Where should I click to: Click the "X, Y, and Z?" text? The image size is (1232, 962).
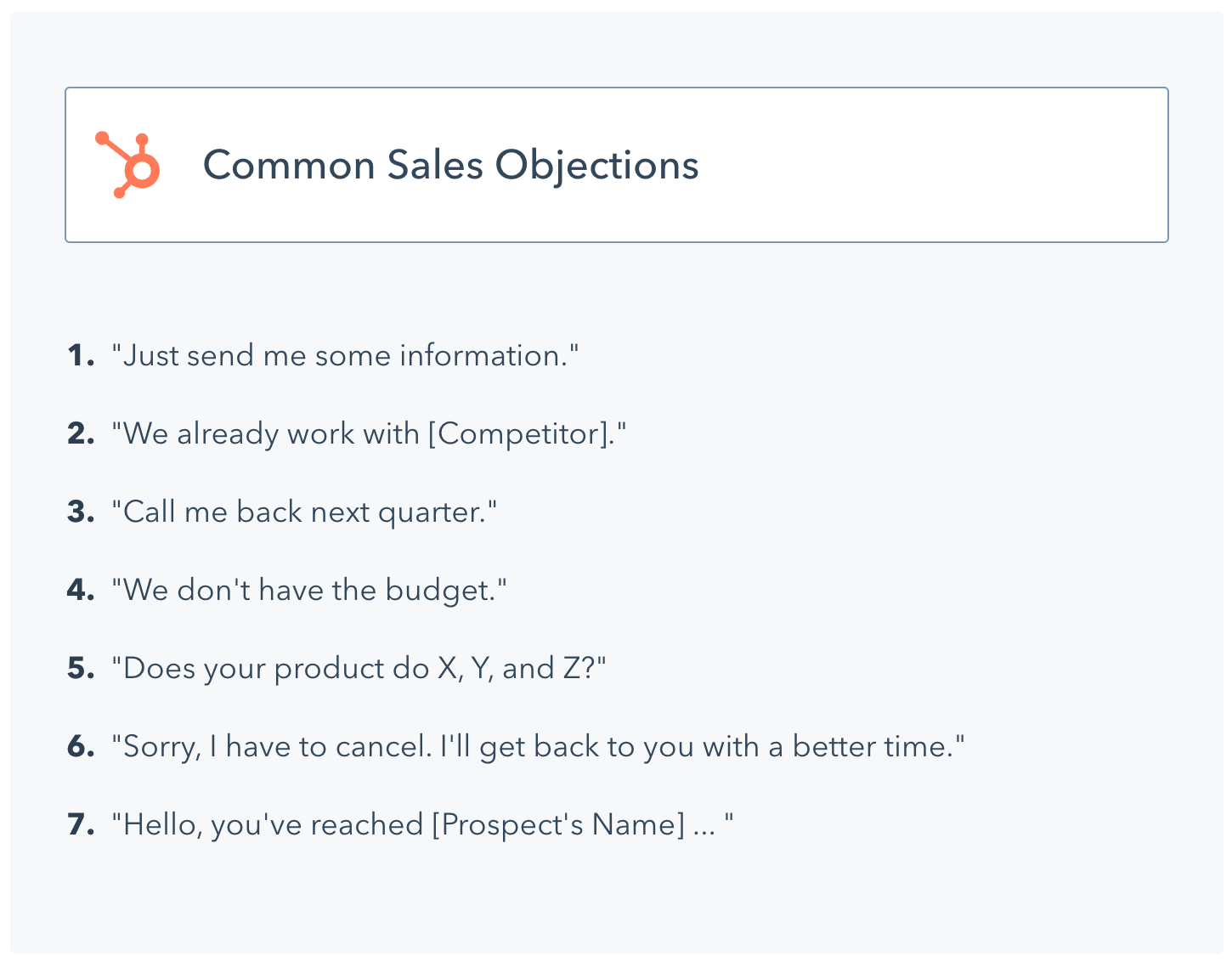point(520,668)
